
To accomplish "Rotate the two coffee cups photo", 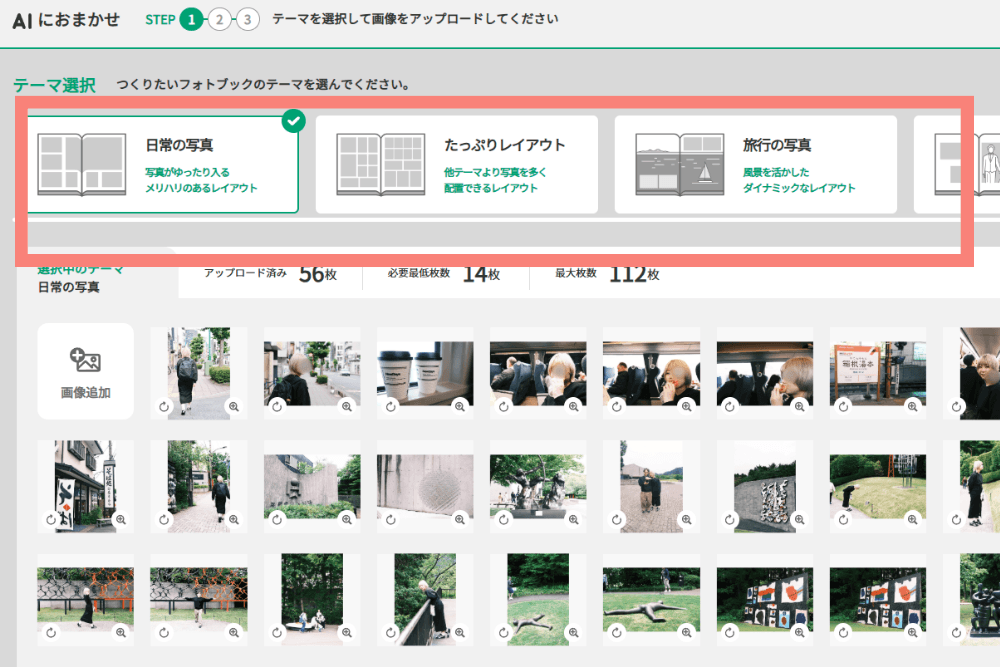I will 390,406.
